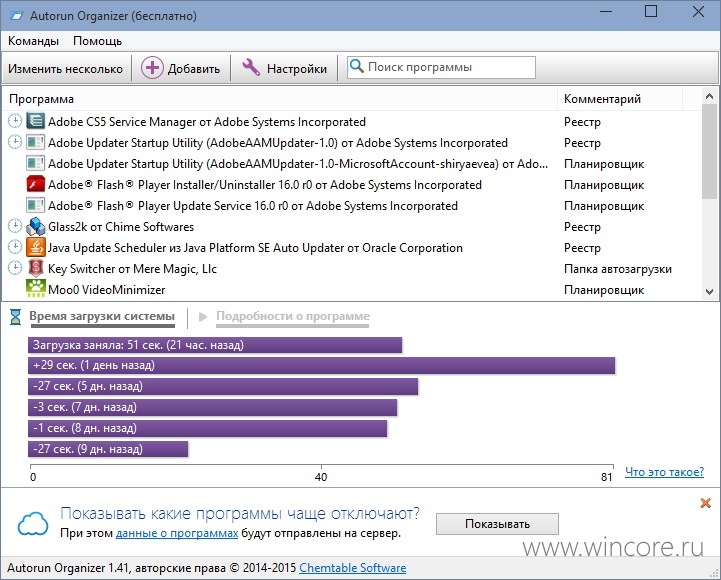Viewport: 721px width, 580px height.
Task: Open the данные о программах link
Action: pos(177,533)
